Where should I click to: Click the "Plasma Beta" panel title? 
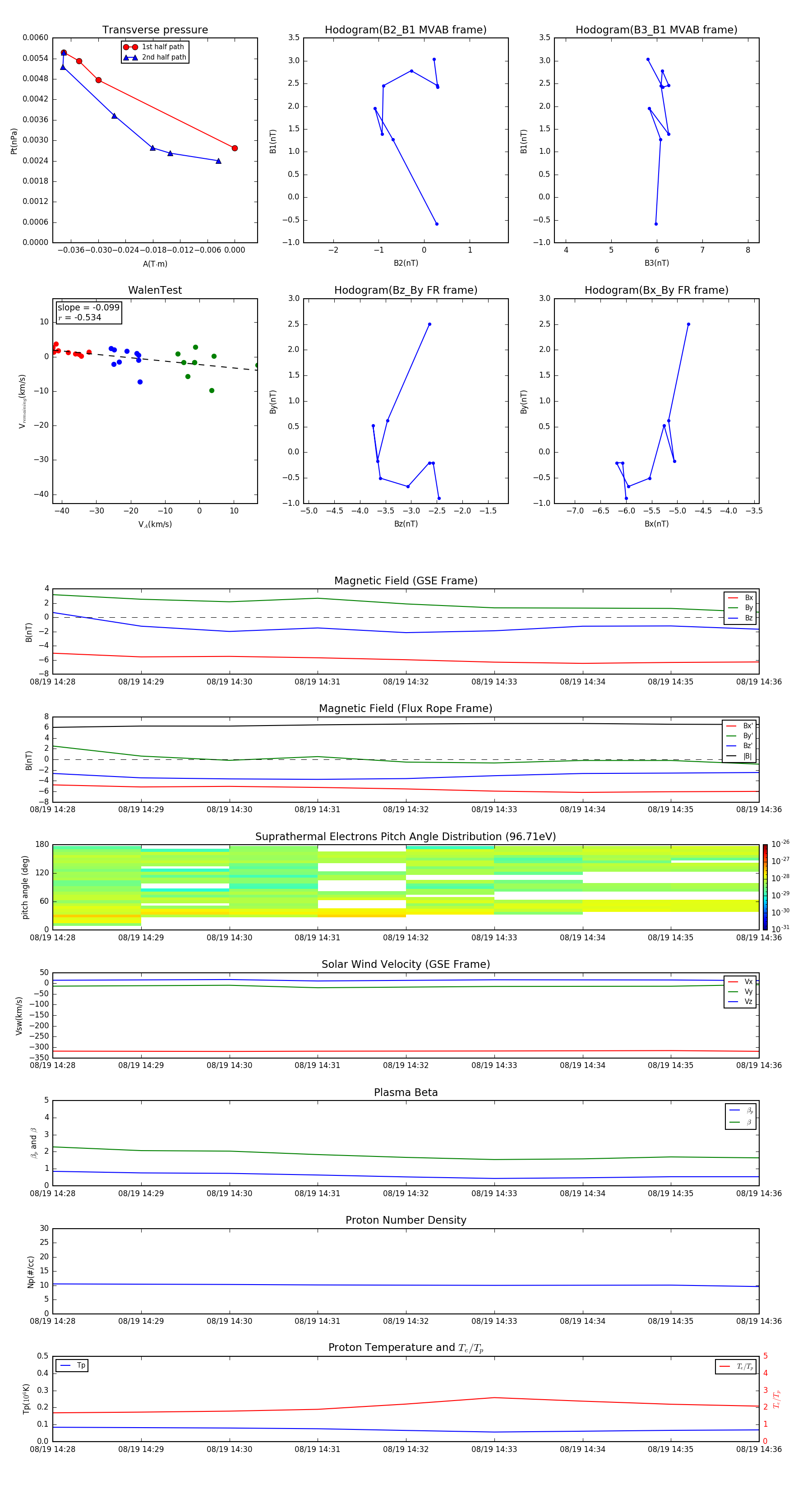click(x=406, y=1093)
